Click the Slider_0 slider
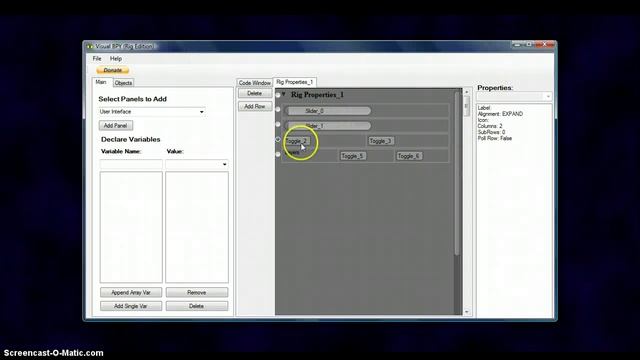This screenshot has height=360, width=640. click(x=328, y=111)
